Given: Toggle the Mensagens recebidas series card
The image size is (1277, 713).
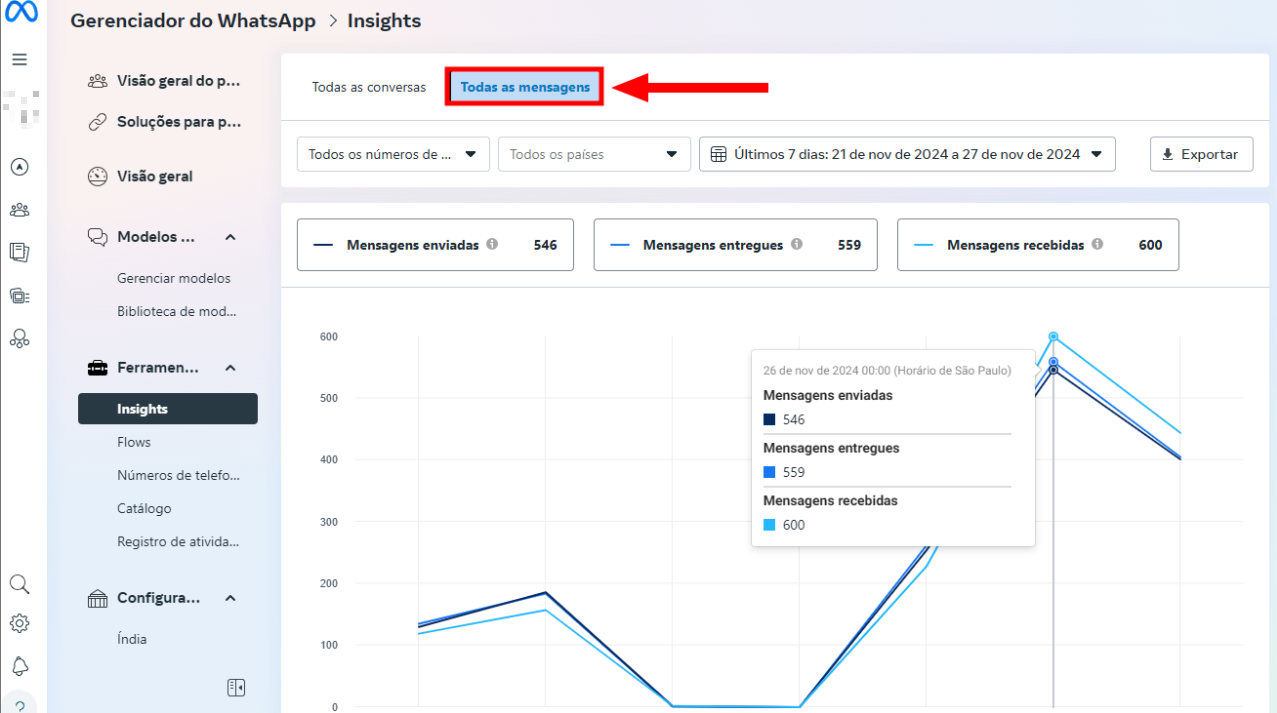Looking at the screenshot, I should pos(1037,245).
